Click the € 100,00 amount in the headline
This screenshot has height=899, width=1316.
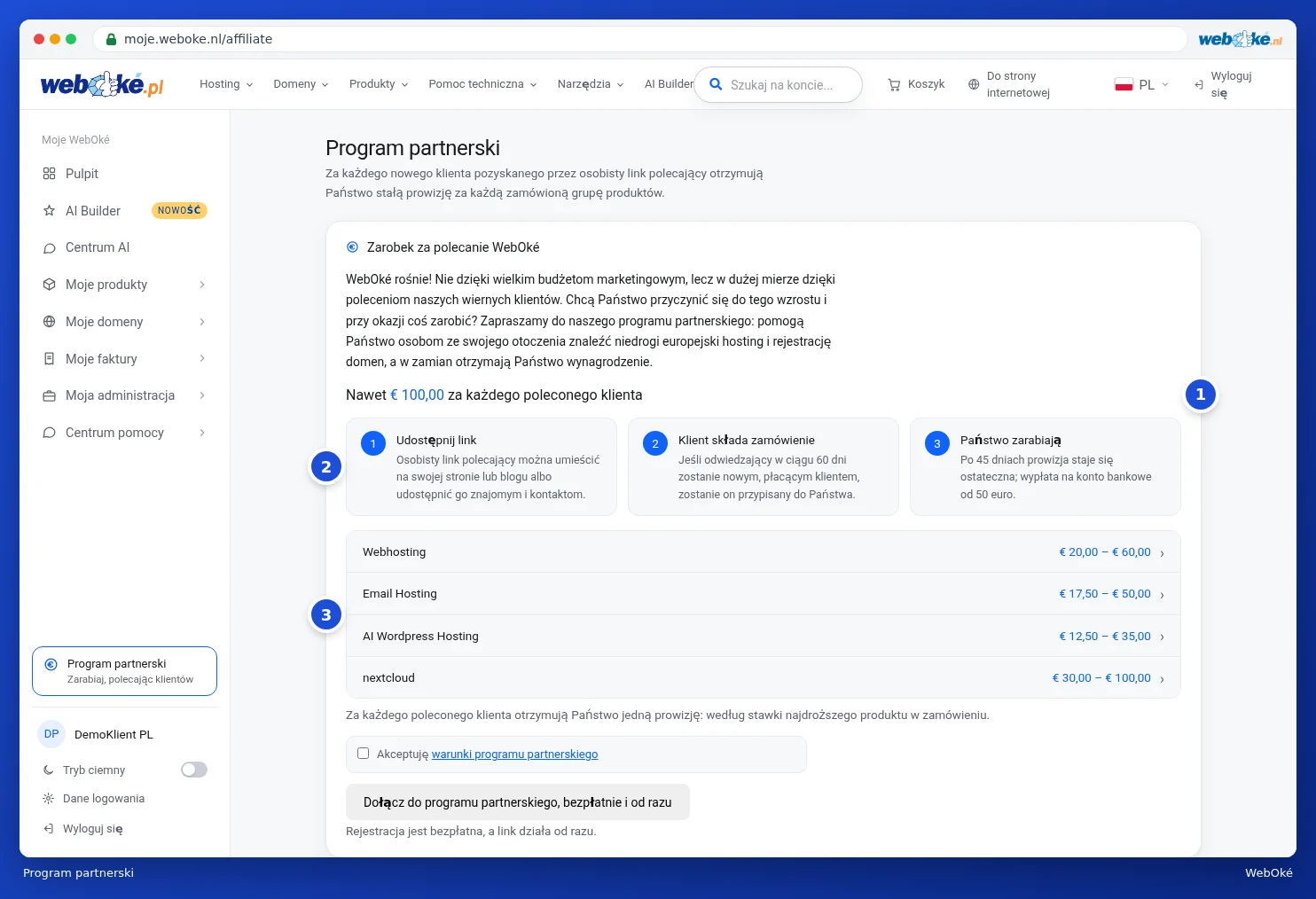point(417,395)
